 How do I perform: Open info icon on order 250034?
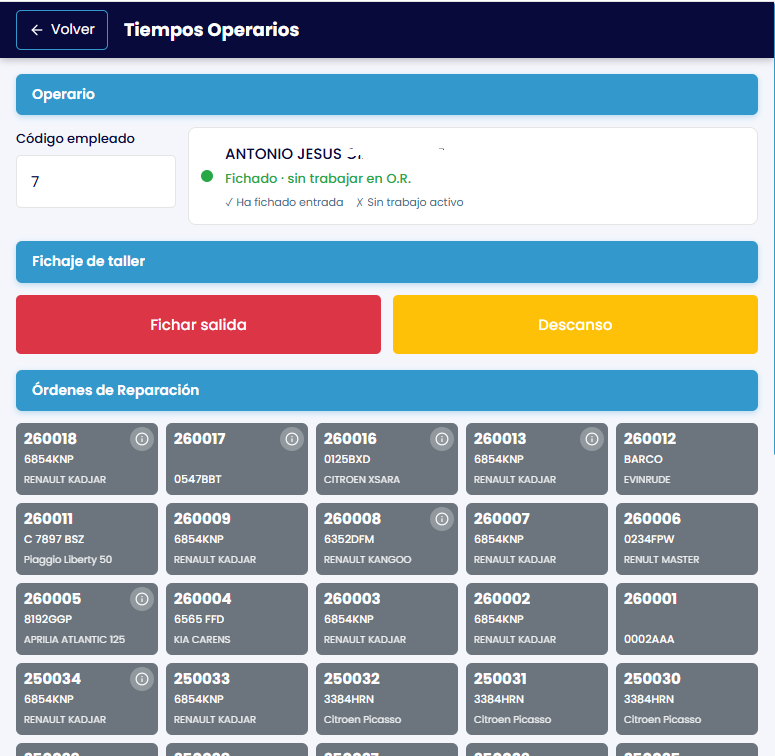pos(142,679)
